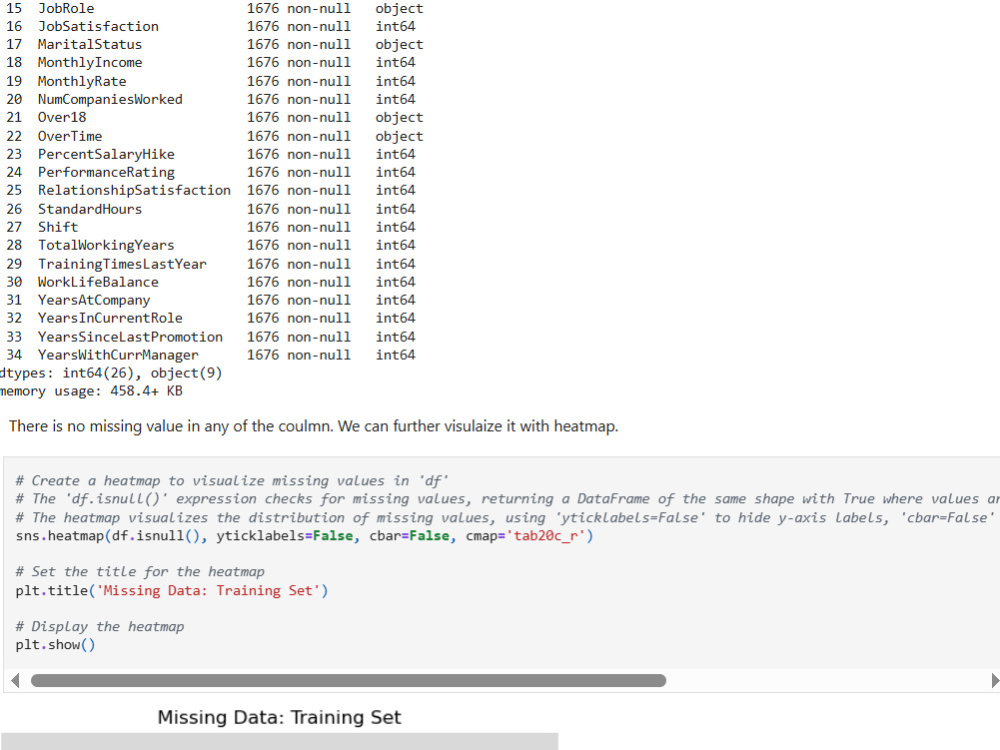Image resolution: width=1000 pixels, height=750 pixels.
Task: Click the 'JobSatisfaction' row text
Action: [98, 26]
